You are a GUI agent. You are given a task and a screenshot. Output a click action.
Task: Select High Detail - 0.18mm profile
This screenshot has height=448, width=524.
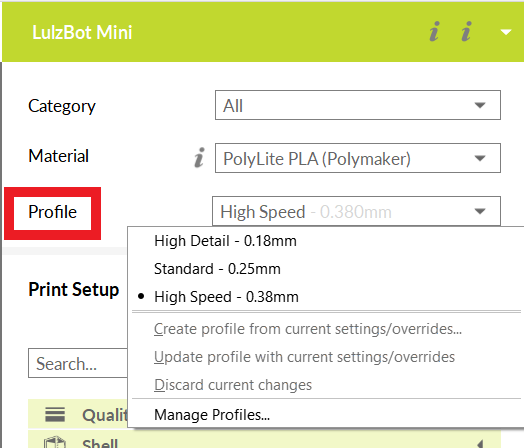[225, 241]
